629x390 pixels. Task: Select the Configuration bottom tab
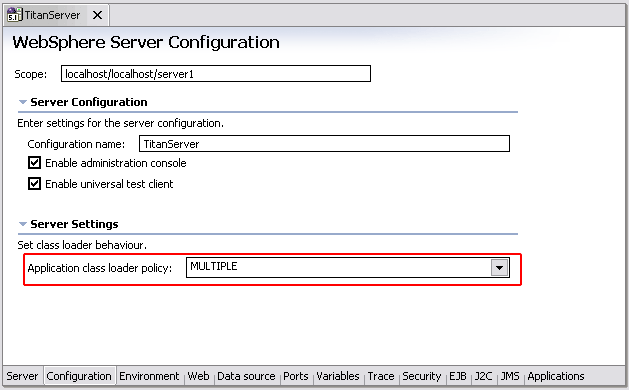coord(79,376)
